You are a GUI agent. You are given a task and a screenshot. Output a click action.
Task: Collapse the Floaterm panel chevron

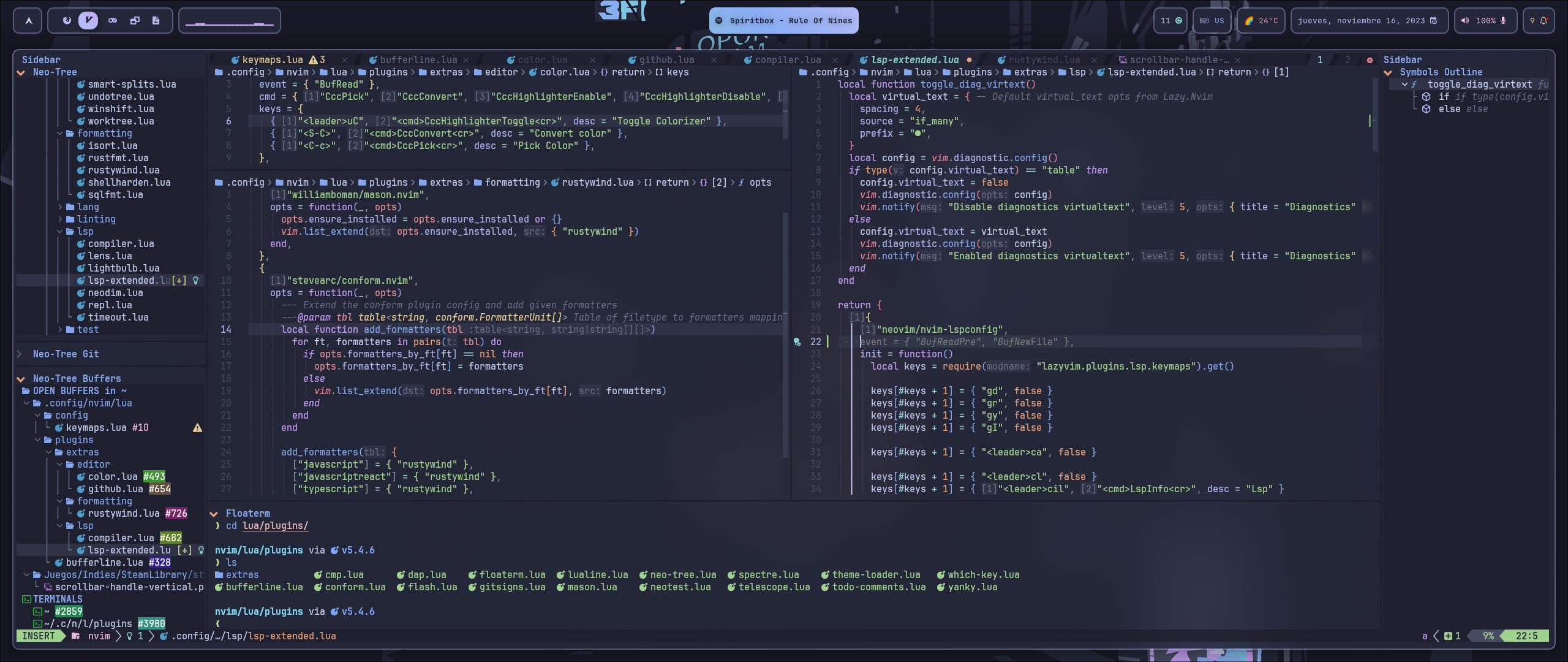click(214, 514)
